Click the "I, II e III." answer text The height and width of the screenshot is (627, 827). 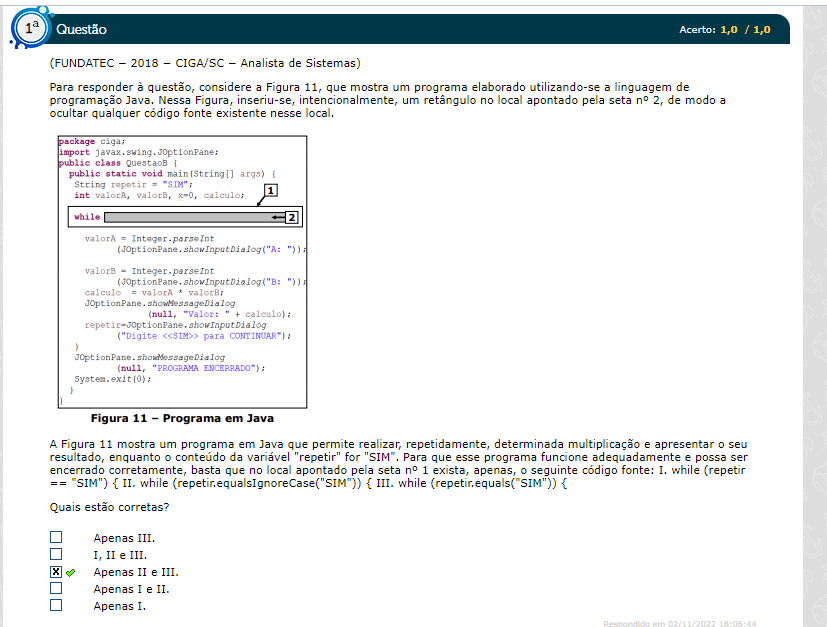tap(120, 555)
